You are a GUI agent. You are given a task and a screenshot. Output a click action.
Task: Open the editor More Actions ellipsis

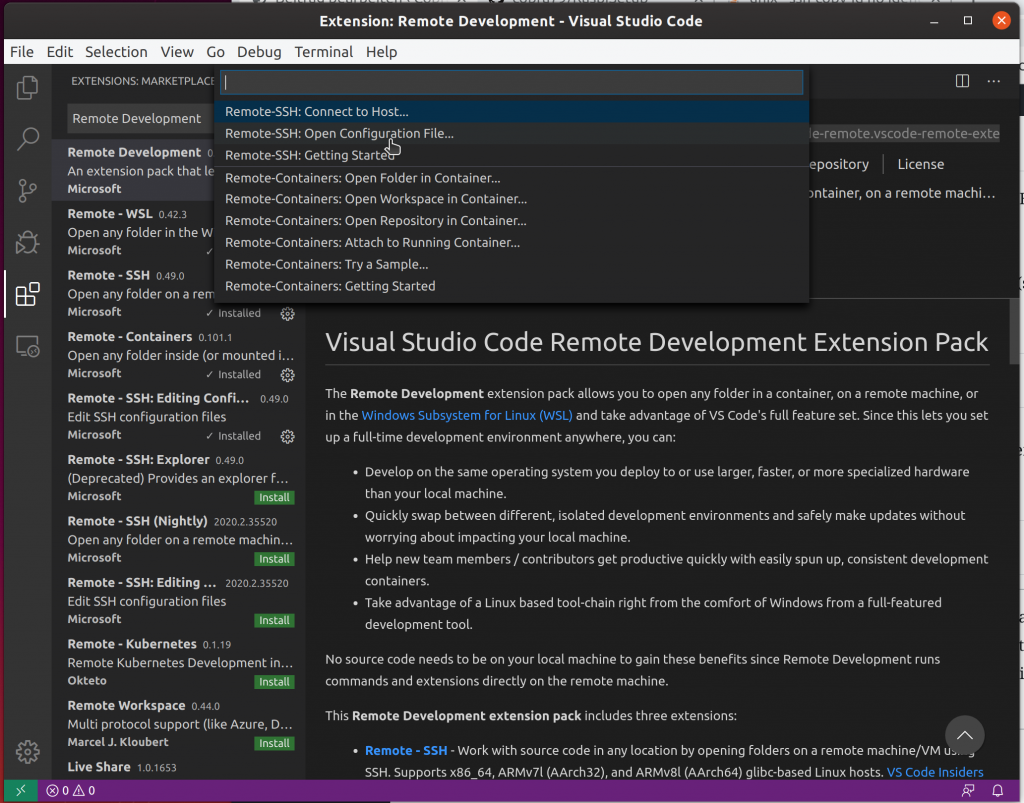click(x=993, y=81)
